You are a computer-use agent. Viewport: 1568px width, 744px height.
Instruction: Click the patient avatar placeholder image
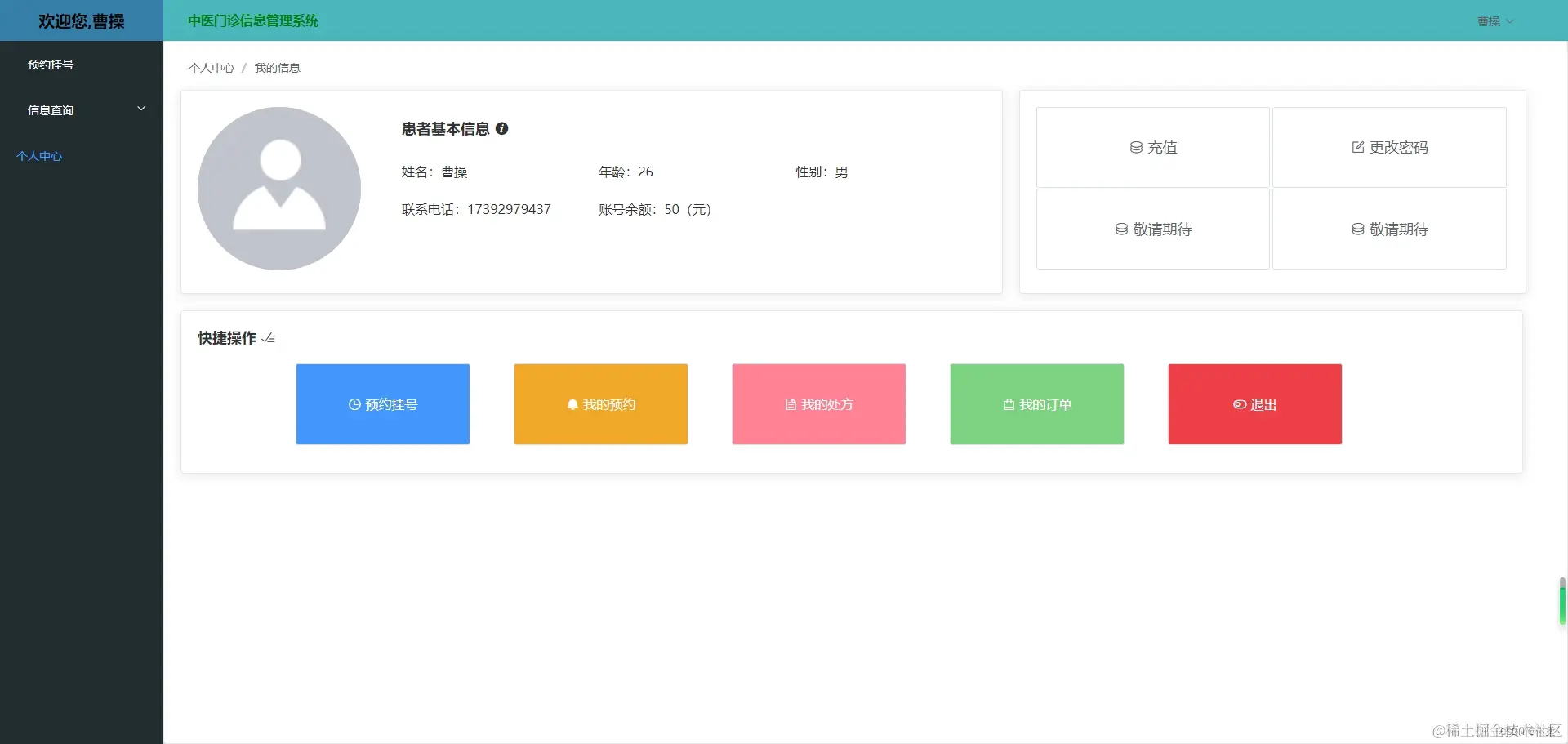[278, 189]
